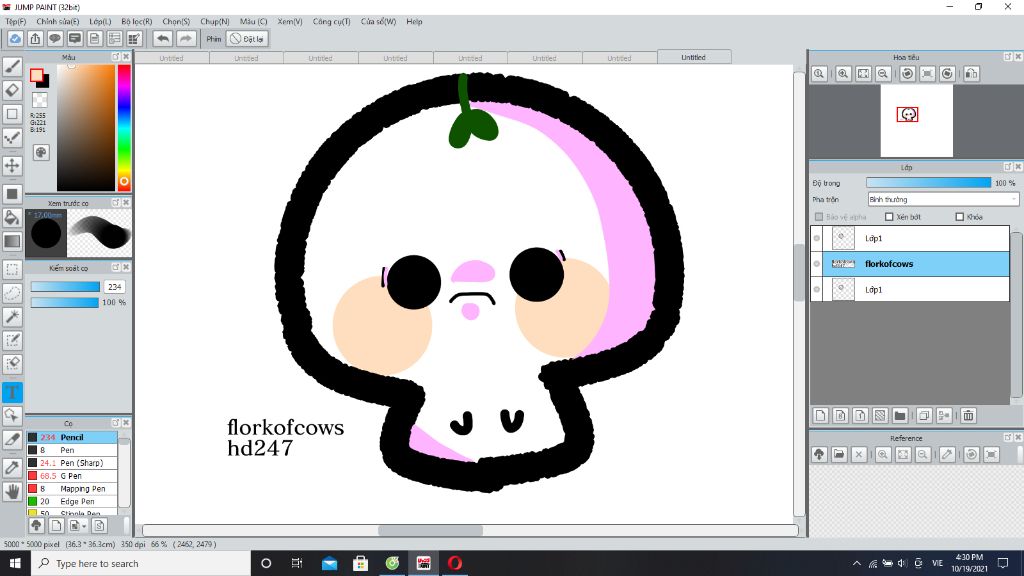This screenshot has height=576, width=1024.
Task: Open the Pha trộn blend mode dropdown
Action: pos(943,199)
